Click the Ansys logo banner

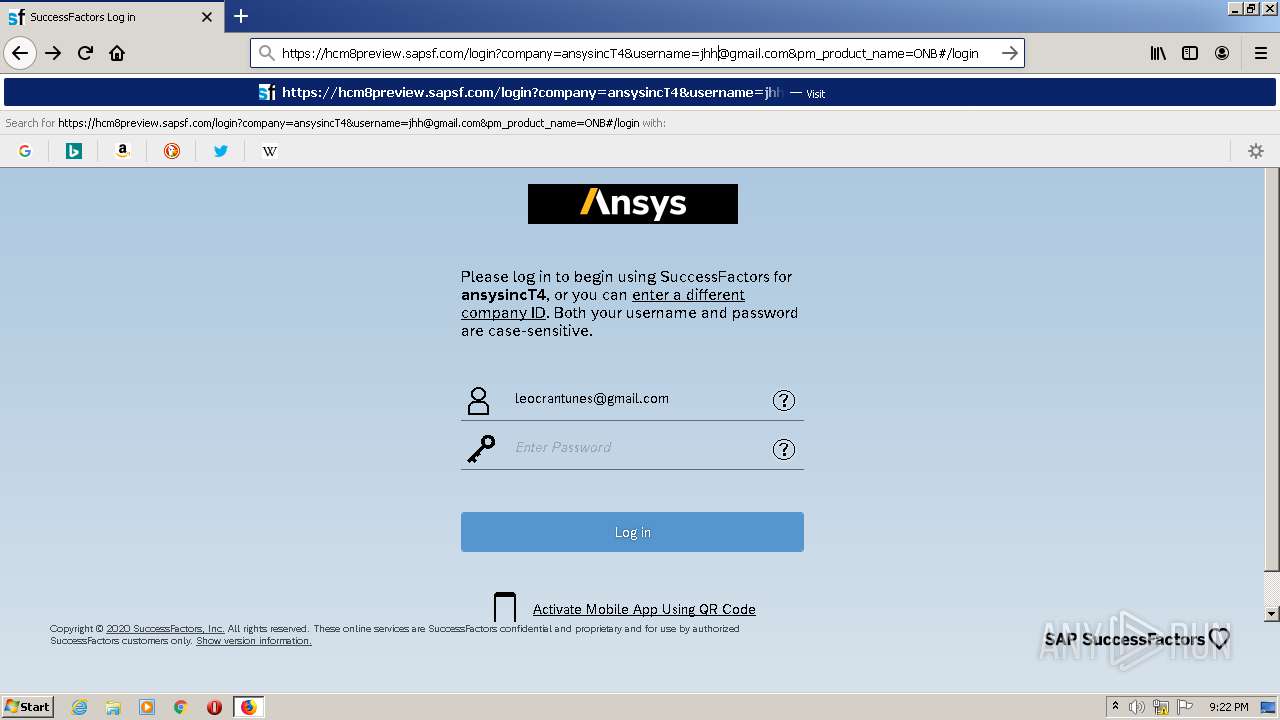[633, 204]
